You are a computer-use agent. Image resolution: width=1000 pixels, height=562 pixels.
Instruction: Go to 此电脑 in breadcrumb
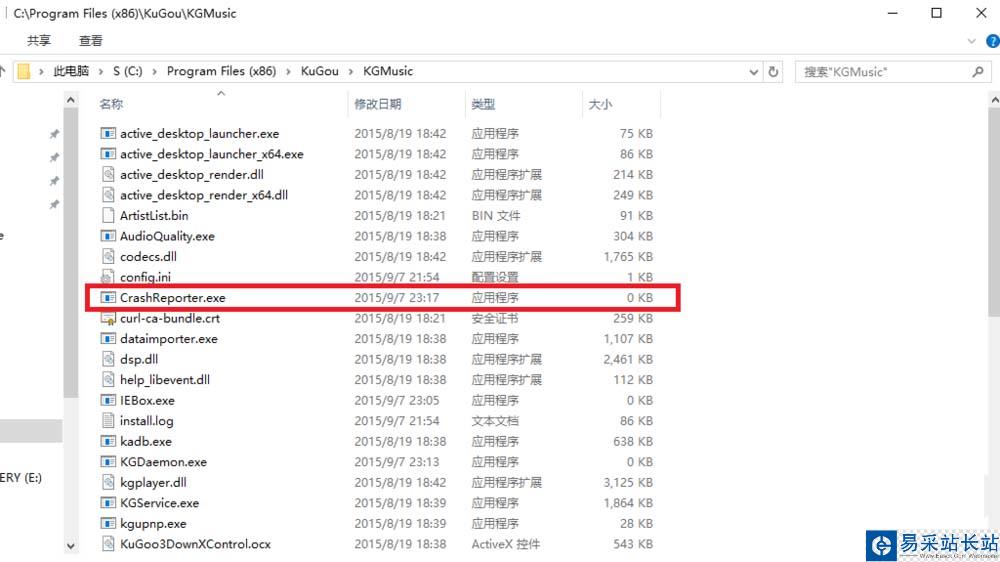(71, 71)
